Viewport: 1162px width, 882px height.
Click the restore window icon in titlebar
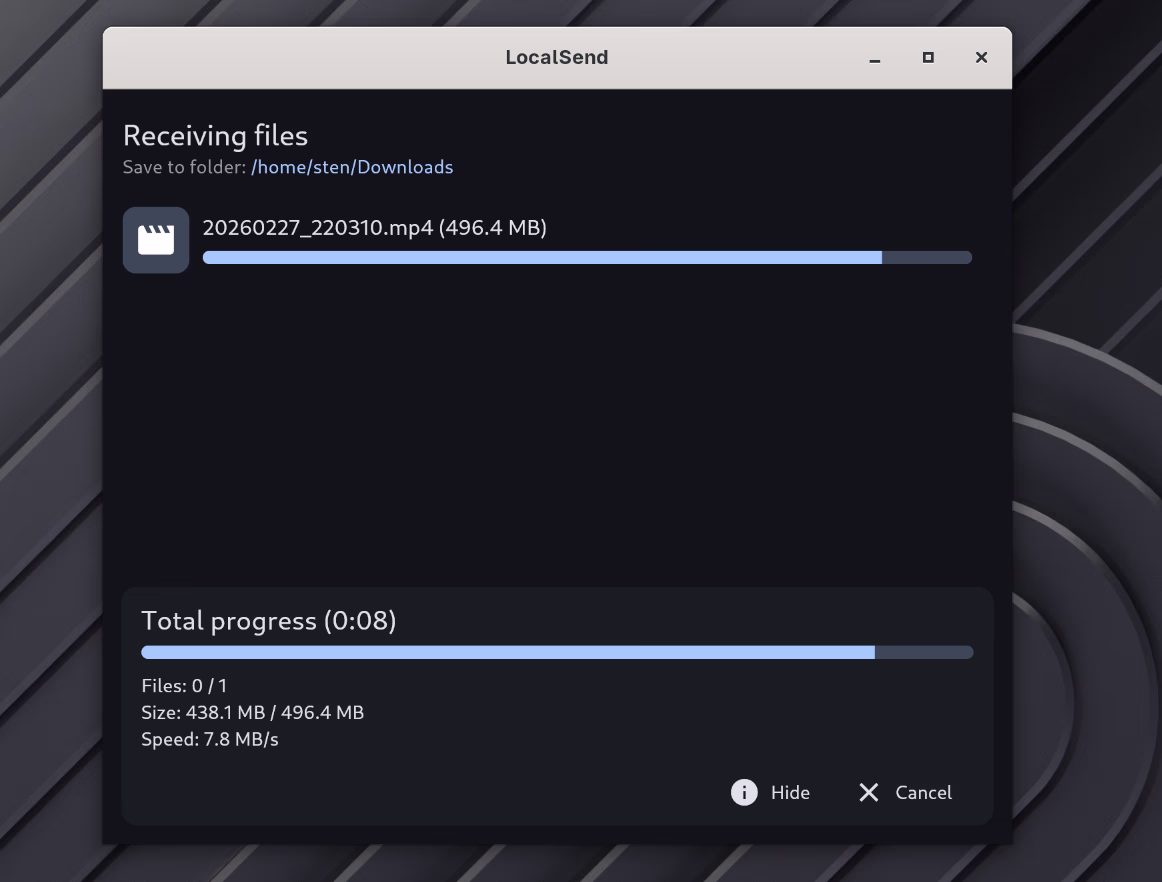tap(928, 58)
